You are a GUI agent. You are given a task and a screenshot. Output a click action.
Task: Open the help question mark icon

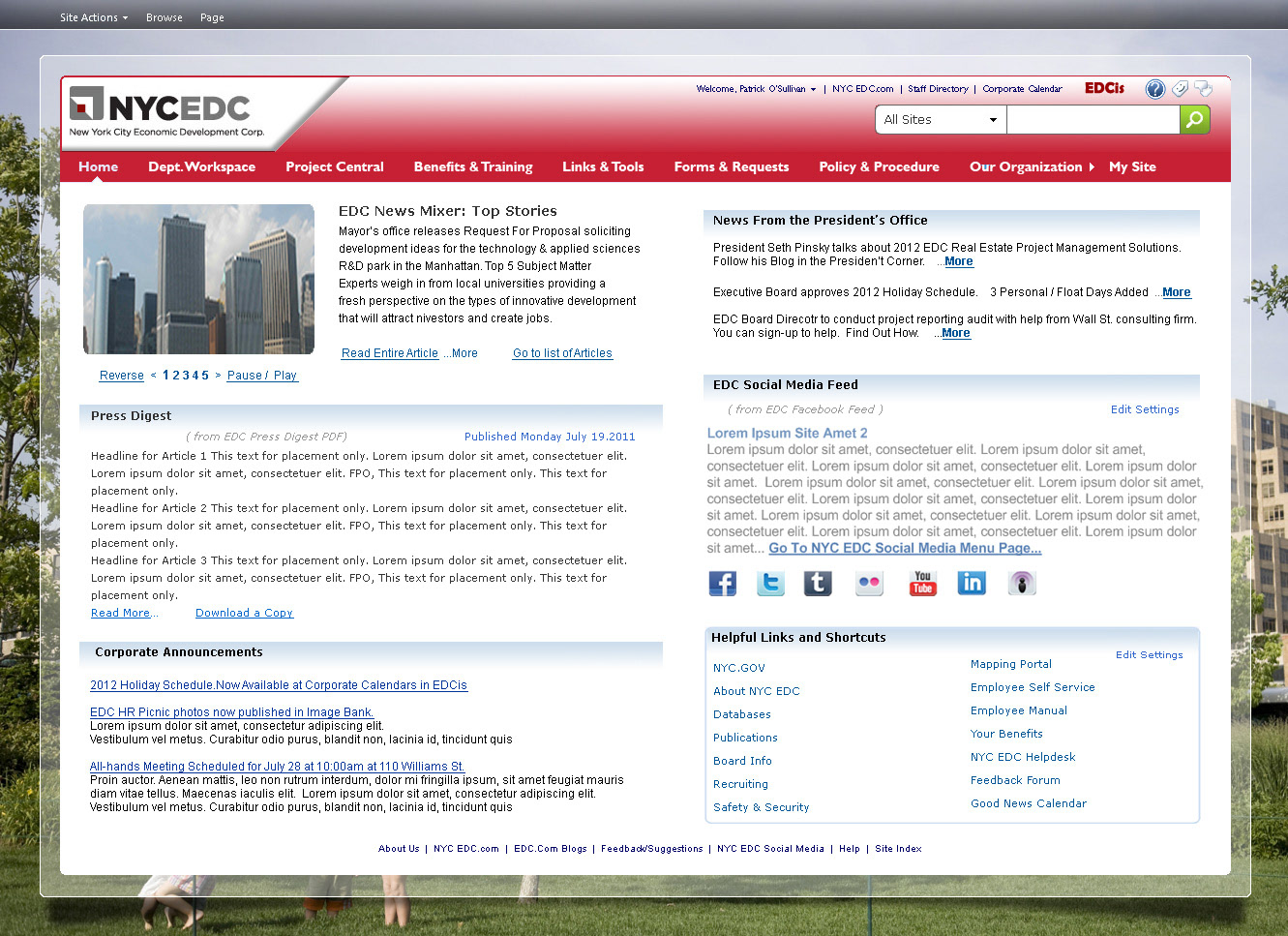[1154, 89]
